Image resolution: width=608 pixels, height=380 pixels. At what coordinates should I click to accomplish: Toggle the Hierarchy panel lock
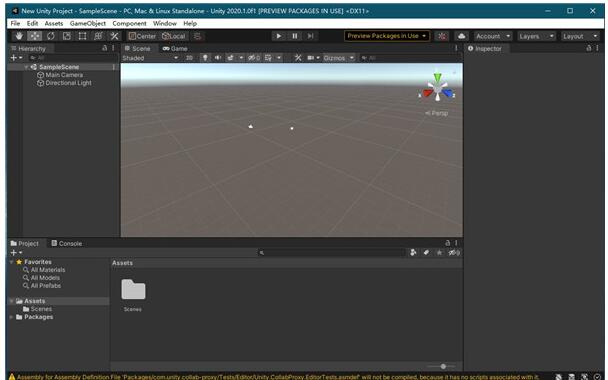[104, 48]
